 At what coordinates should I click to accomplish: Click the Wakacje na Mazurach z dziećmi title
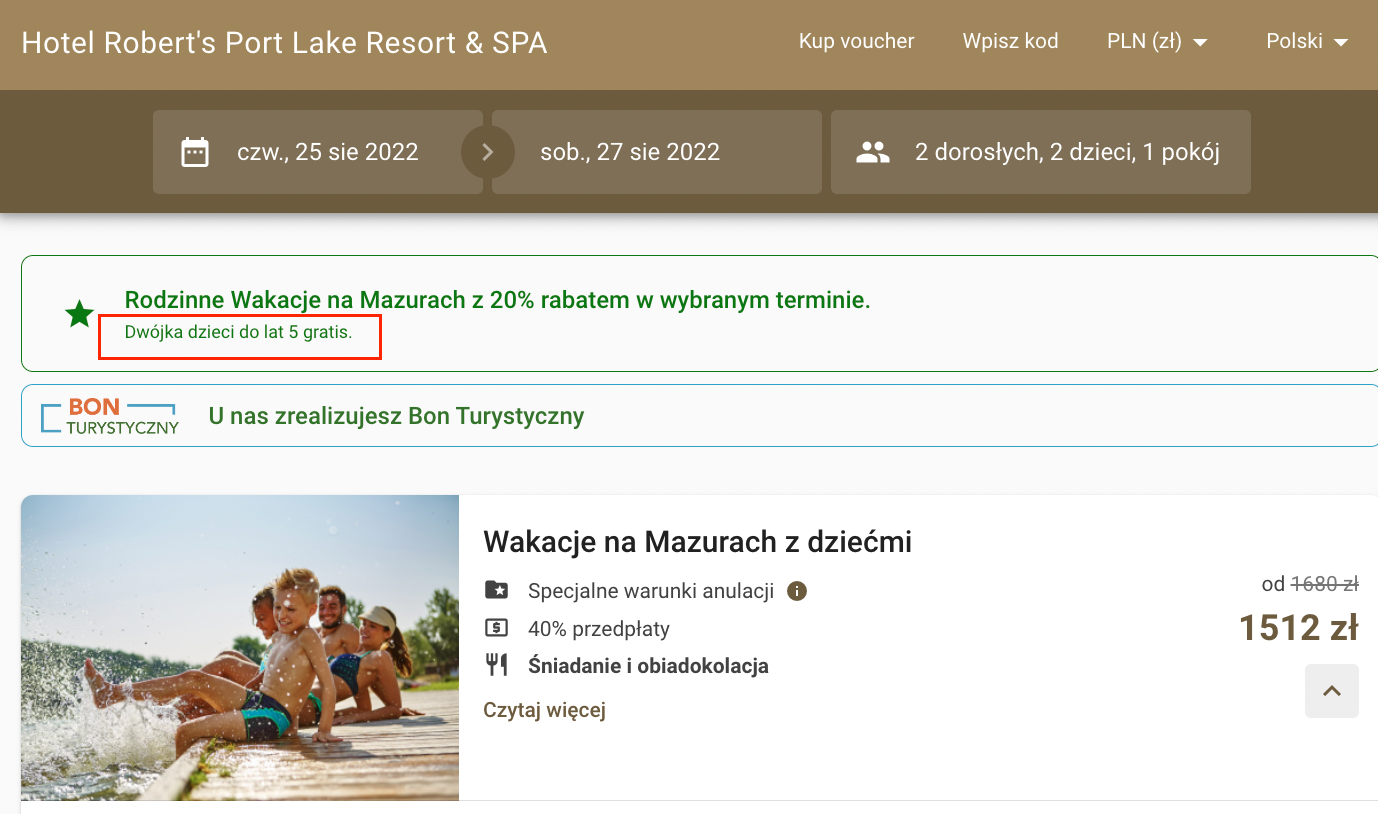[x=697, y=542]
